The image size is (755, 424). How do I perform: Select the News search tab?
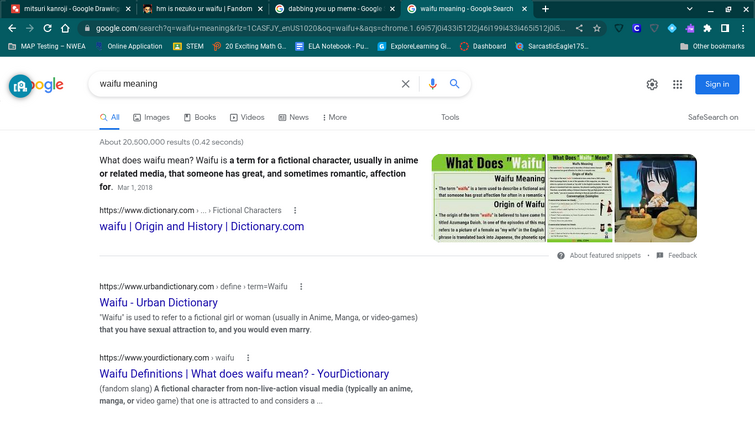point(293,117)
